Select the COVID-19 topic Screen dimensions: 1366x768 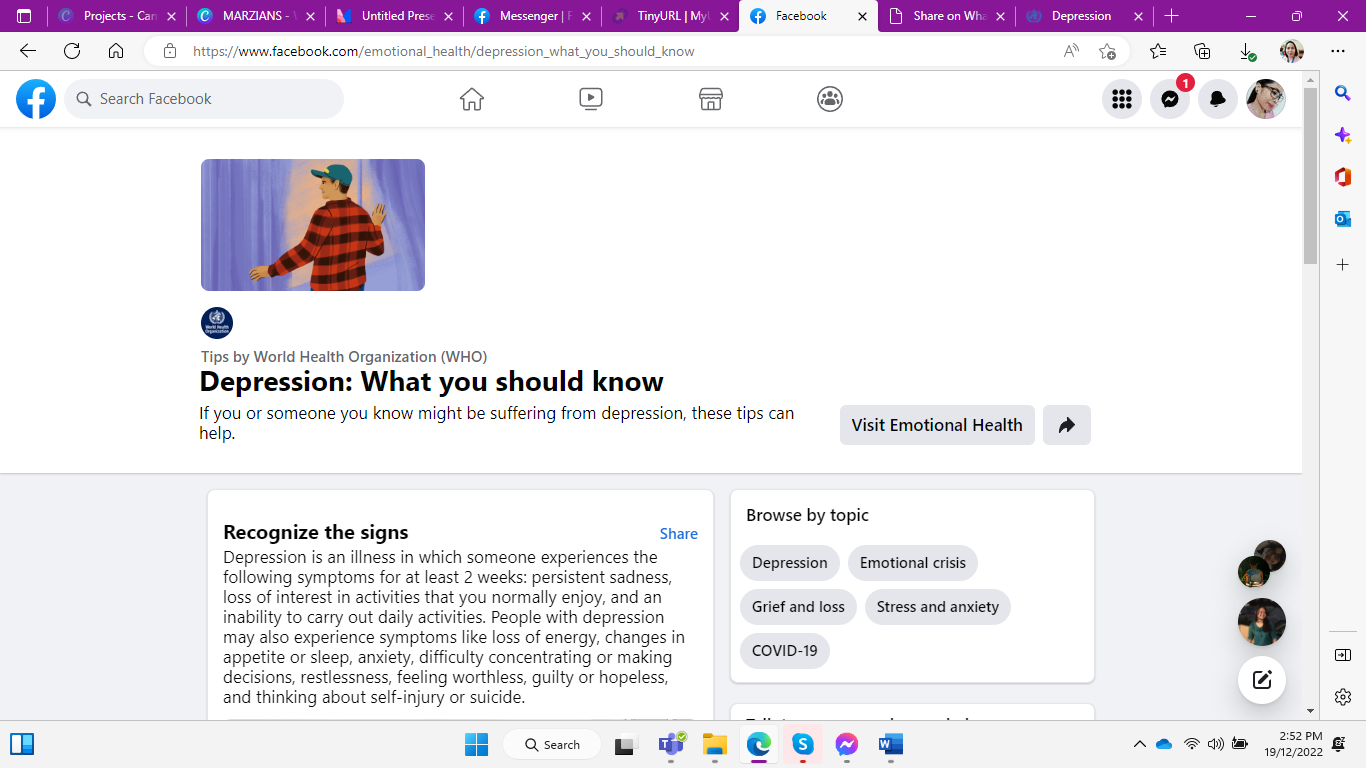click(785, 651)
